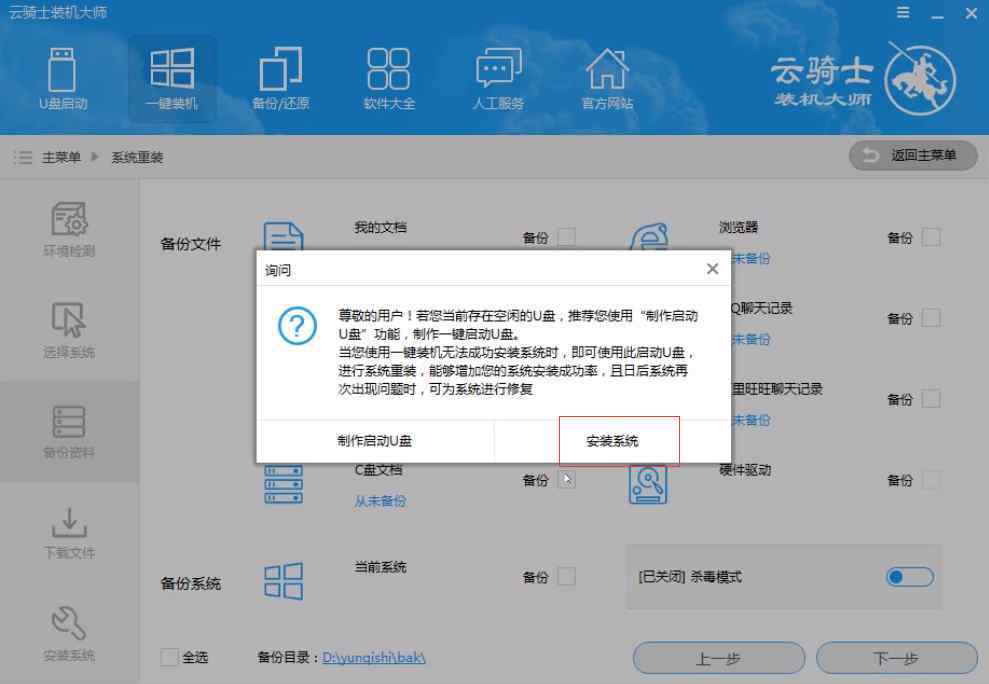Toggle the 杀毒模式 switch
This screenshot has width=989, height=684.
[910, 577]
